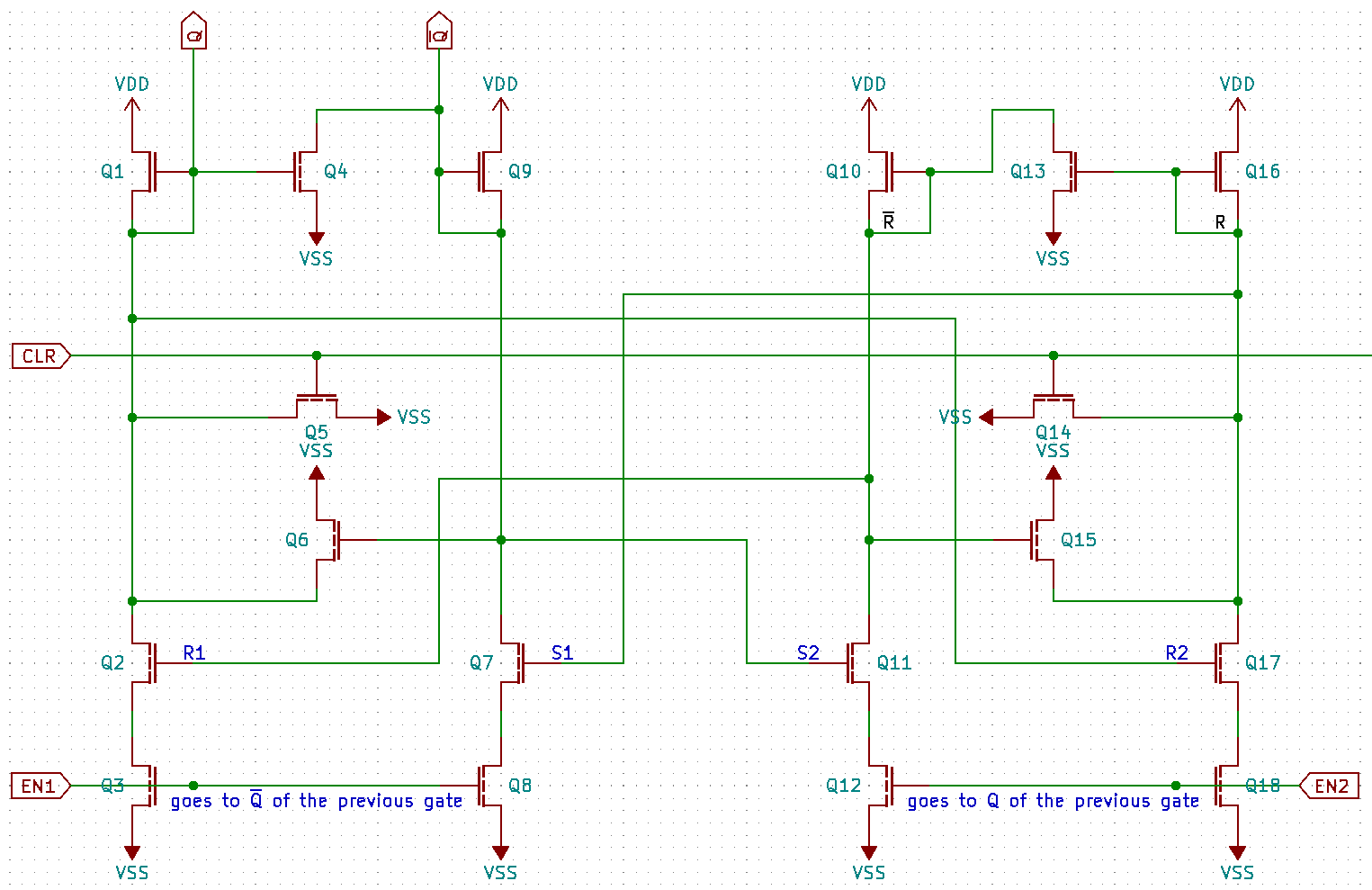The width and height of the screenshot is (1372, 890).
Task: Select the Q6 transistor symbol
Action: [x=328, y=540]
